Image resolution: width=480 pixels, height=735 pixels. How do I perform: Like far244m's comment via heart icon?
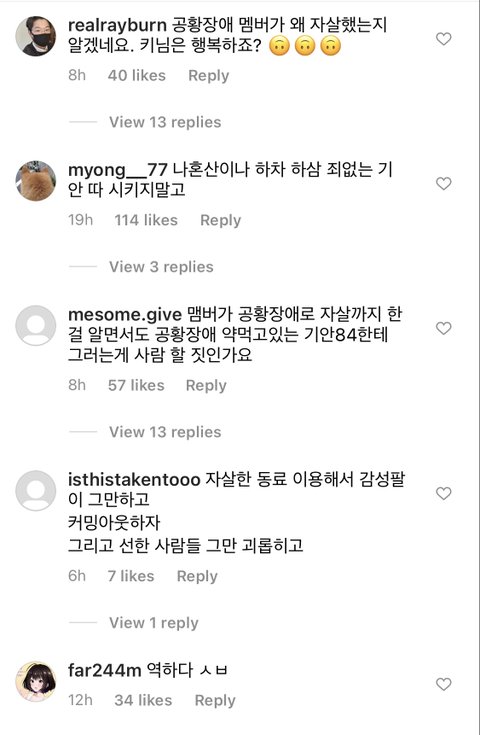tap(443, 684)
